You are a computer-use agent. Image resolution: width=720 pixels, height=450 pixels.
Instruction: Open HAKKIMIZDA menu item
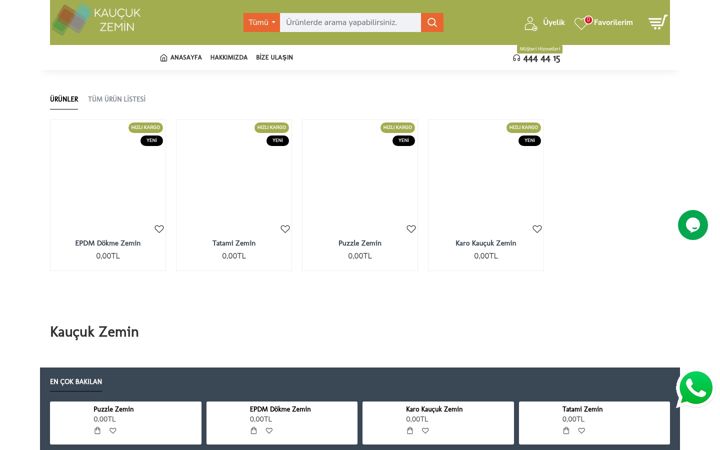[x=229, y=57]
